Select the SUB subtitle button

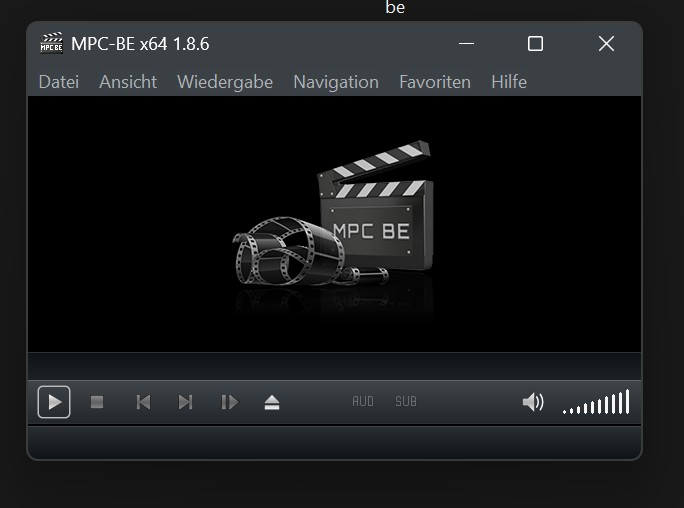coord(406,401)
